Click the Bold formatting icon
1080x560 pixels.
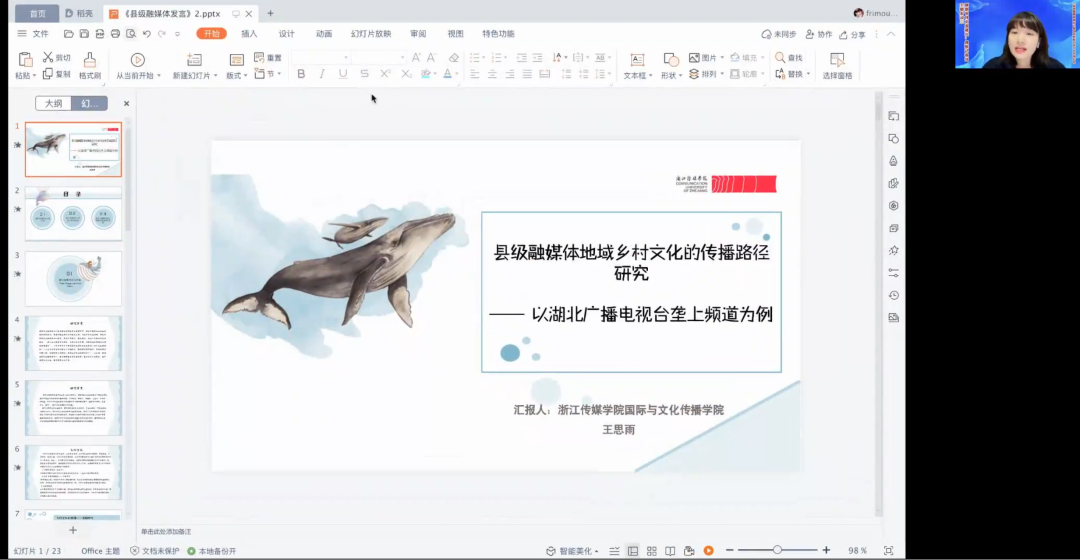(301, 74)
